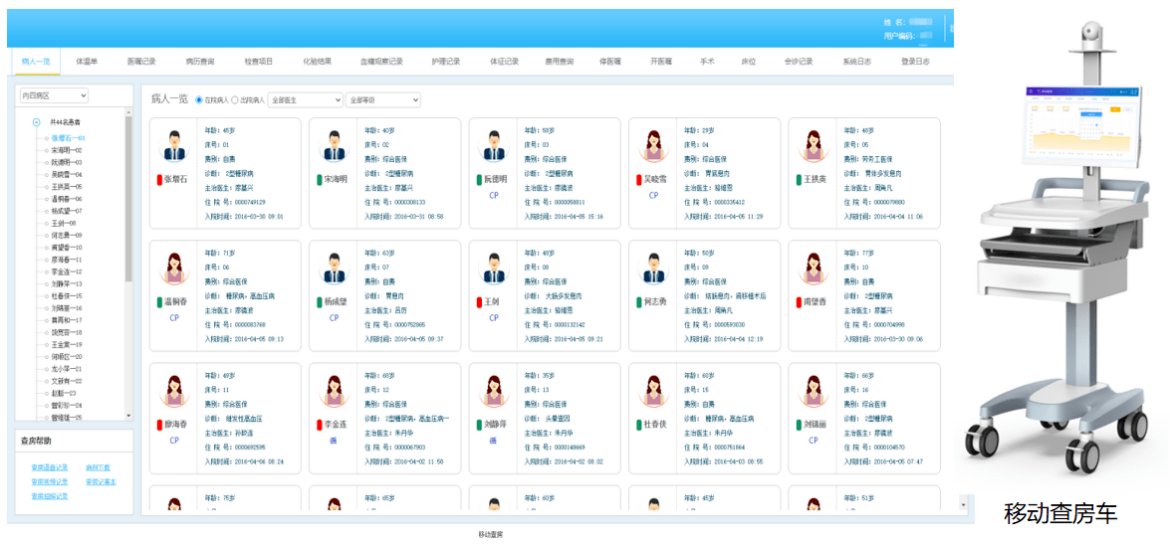Click the green status marker beside 宋海明

(x=319, y=180)
